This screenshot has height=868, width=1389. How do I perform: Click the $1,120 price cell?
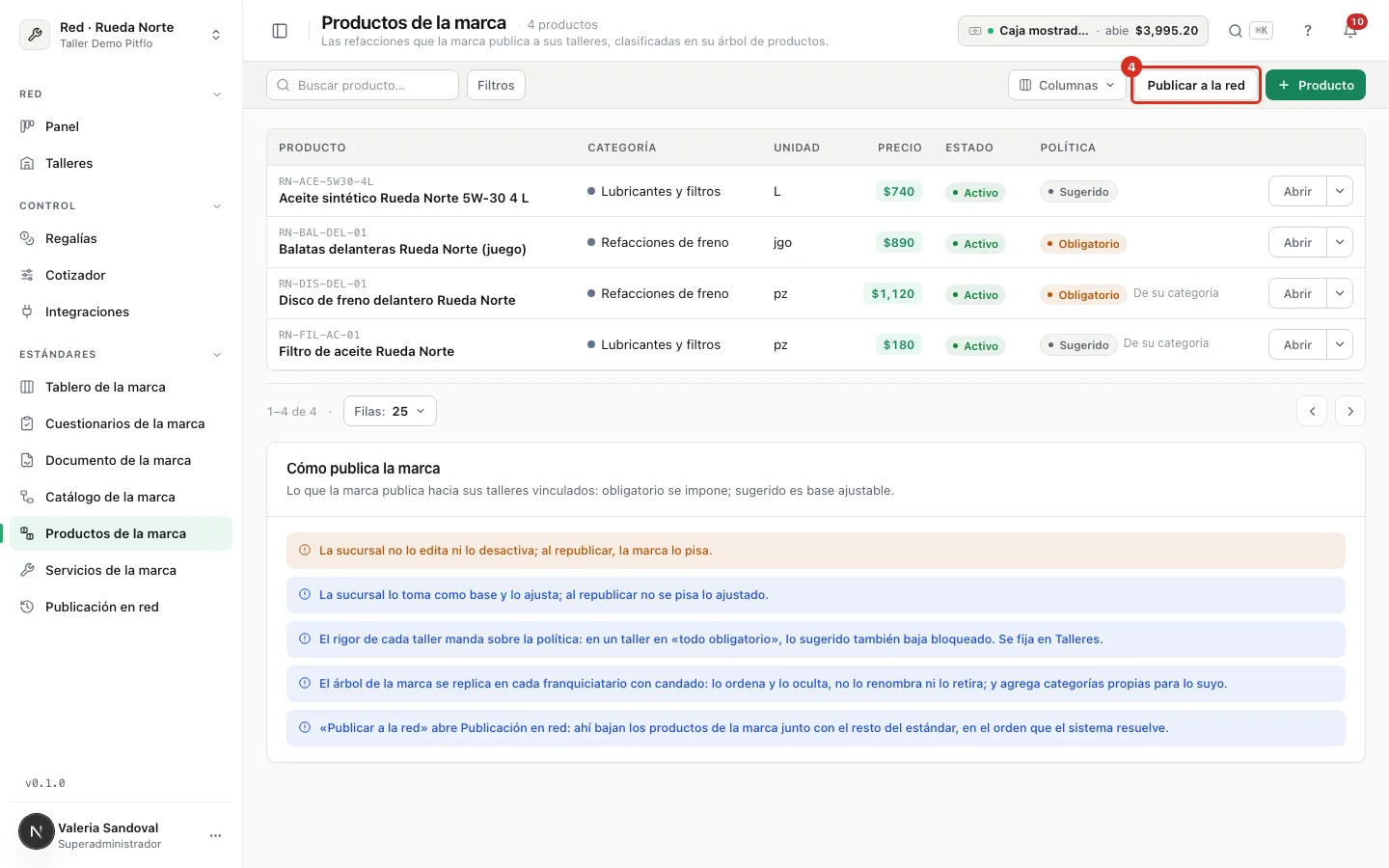[892, 293]
